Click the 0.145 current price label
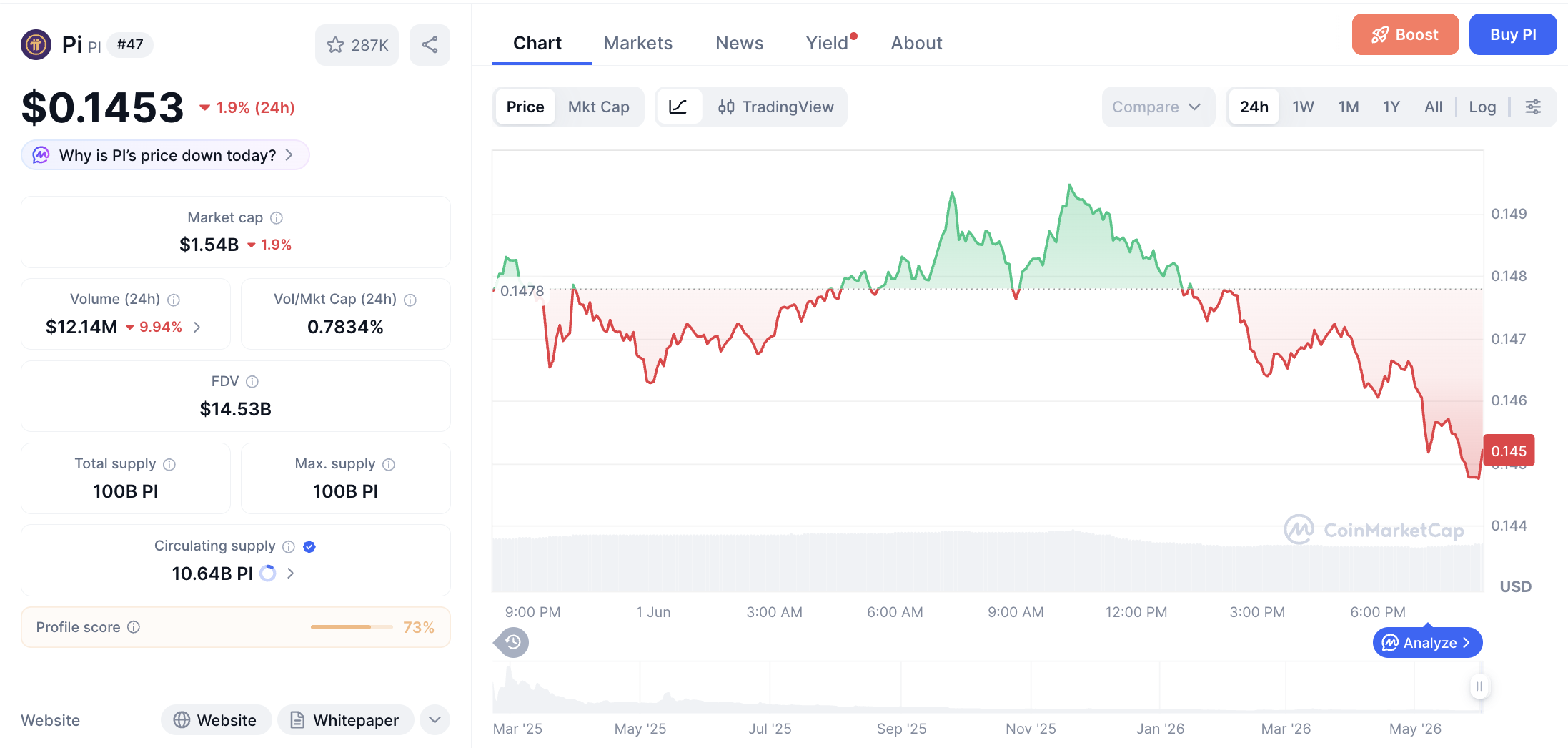 point(1509,451)
